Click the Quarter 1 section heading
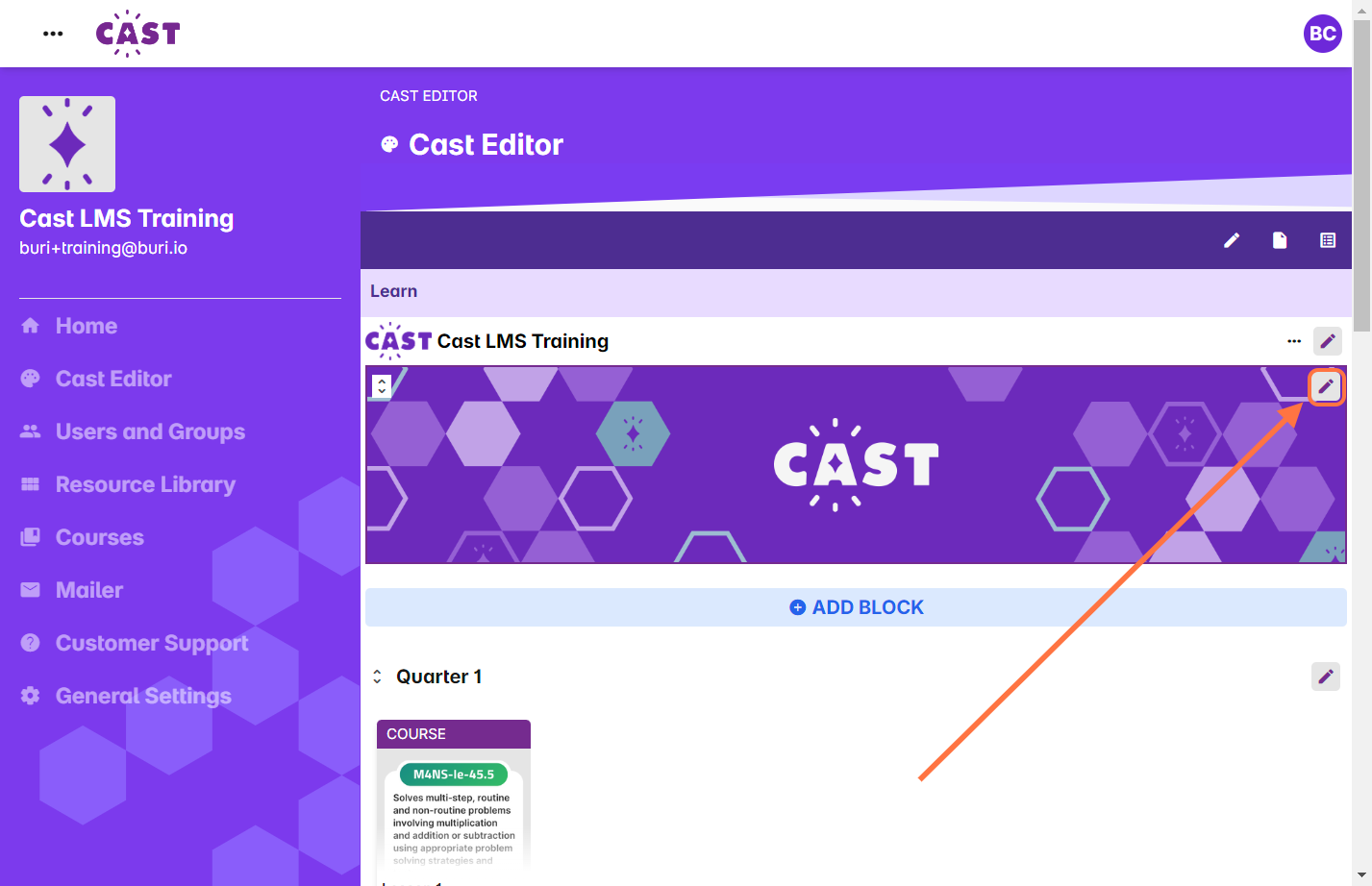The width and height of the screenshot is (1372, 886). [439, 677]
